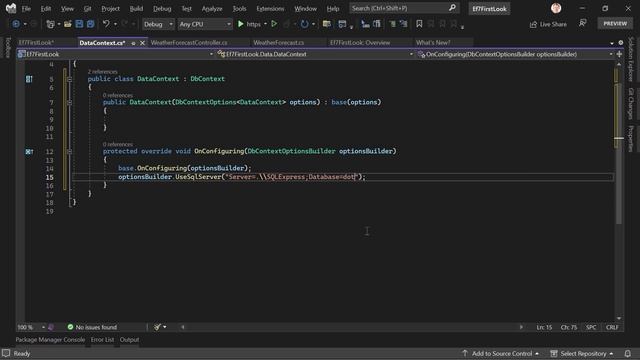Open the Solution Explorer side tab
This screenshot has width=640, height=360.
[x=631, y=59]
